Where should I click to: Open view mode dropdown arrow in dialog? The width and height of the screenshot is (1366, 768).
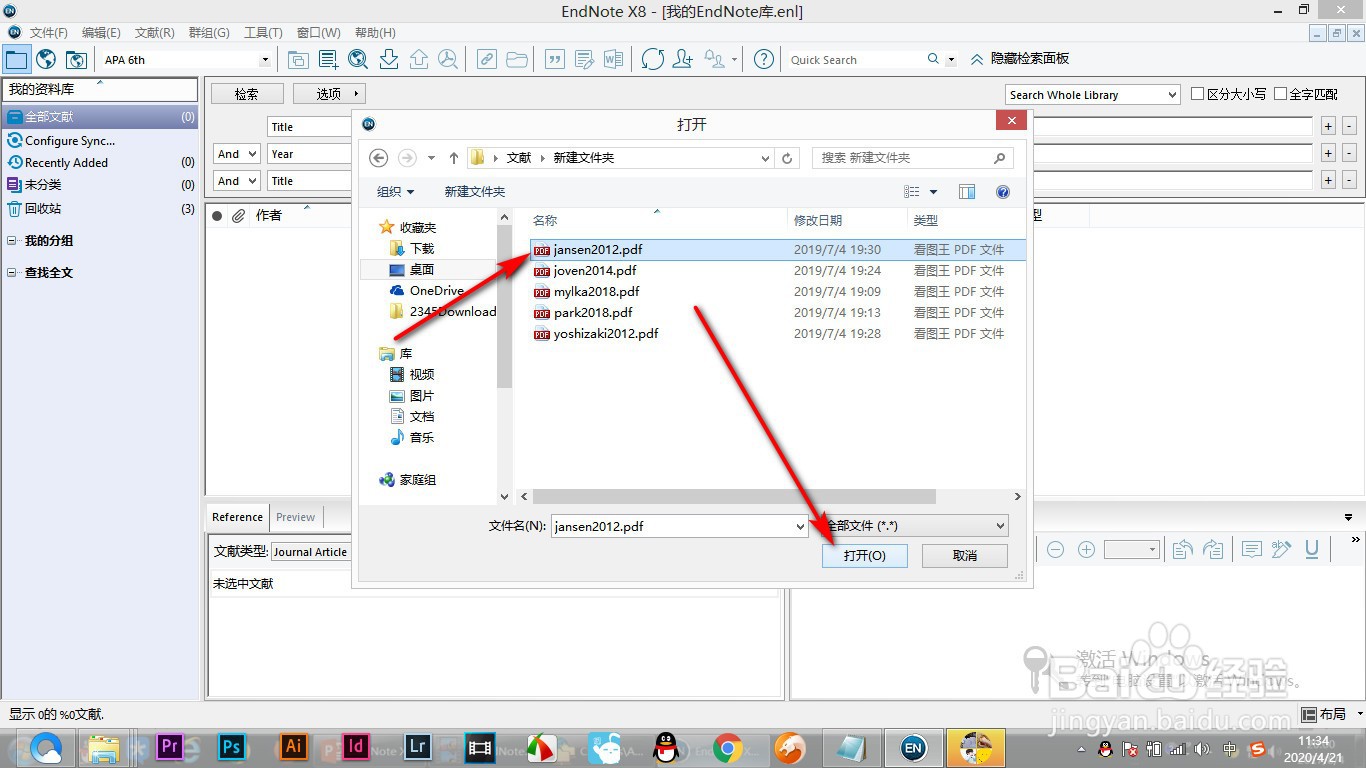(x=934, y=191)
